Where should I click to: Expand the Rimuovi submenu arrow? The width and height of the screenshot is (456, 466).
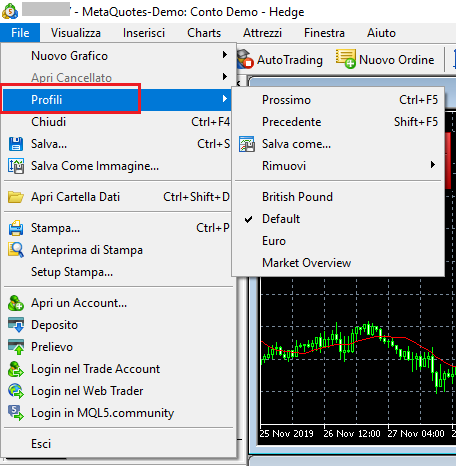pyautogui.click(x=433, y=165)
